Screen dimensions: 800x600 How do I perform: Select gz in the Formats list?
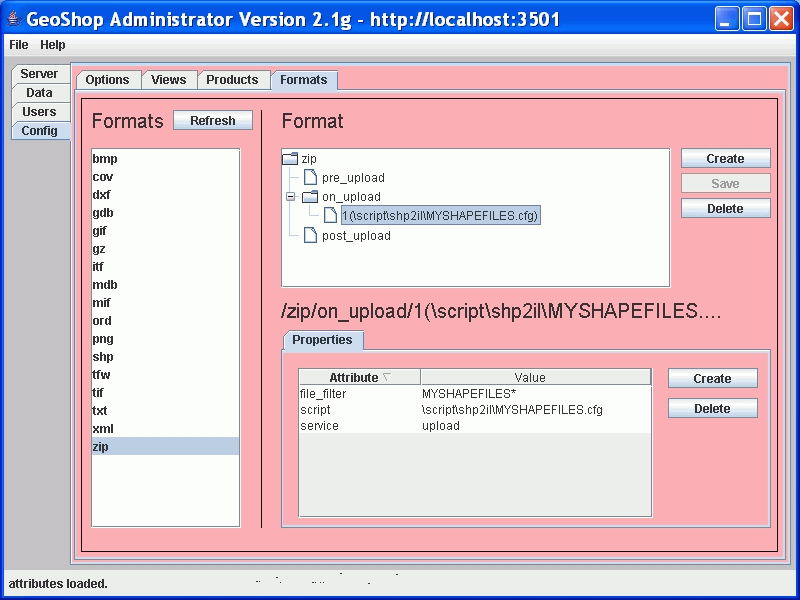pyautogui.click(x=165, y=249)
